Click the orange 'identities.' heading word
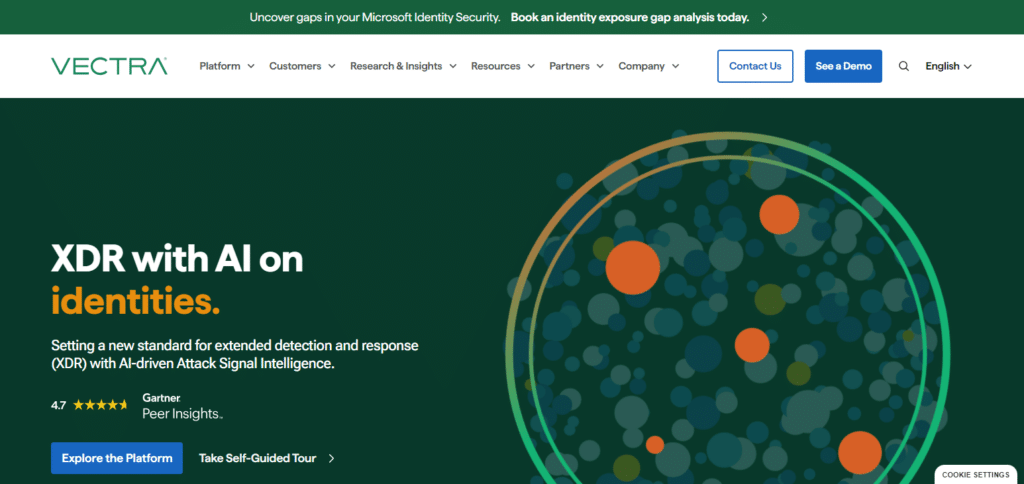Viewport: 1024px width, 484px height. point(135,301)
